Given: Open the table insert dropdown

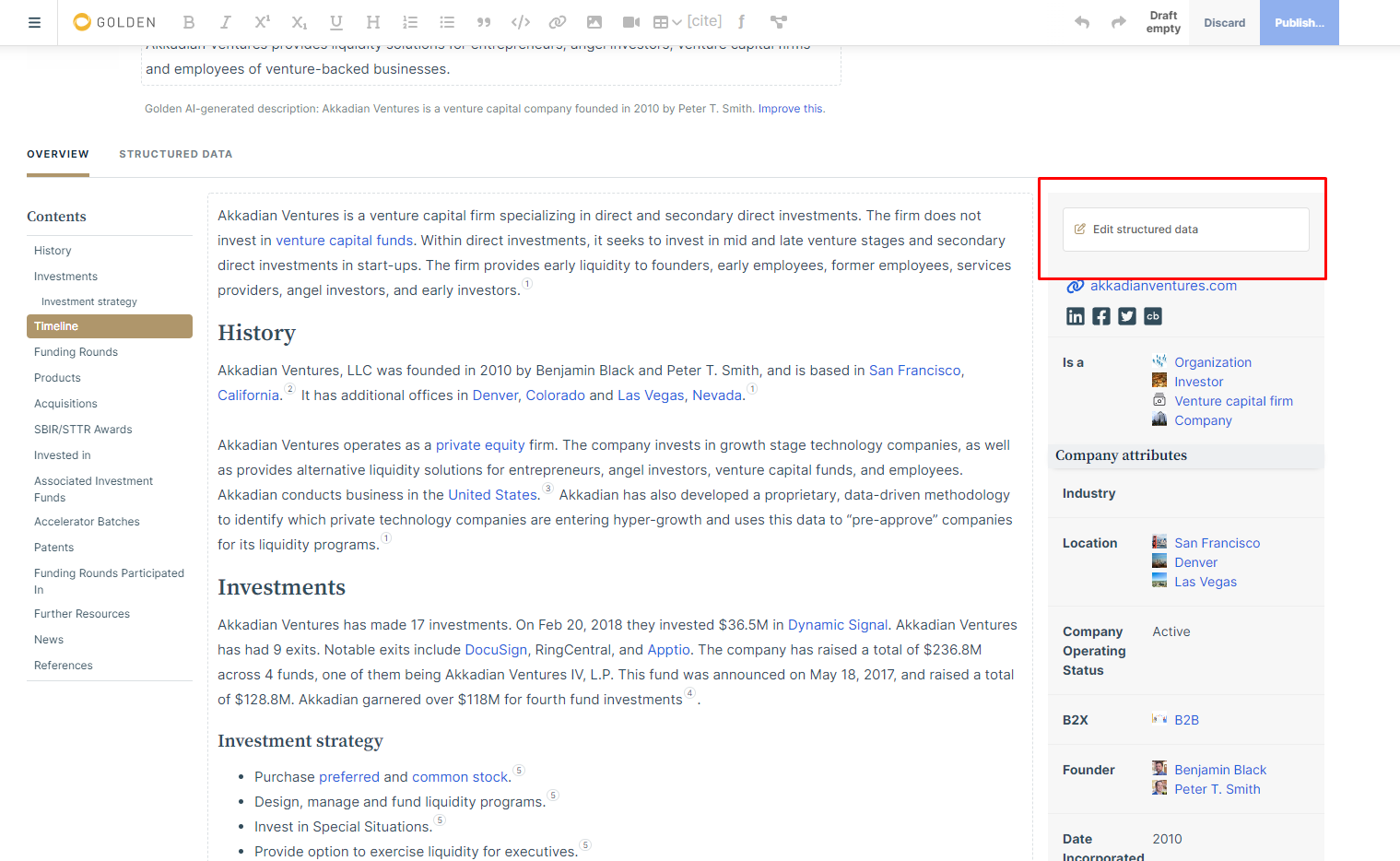Looking at the screenshot, I should (667, 22).
